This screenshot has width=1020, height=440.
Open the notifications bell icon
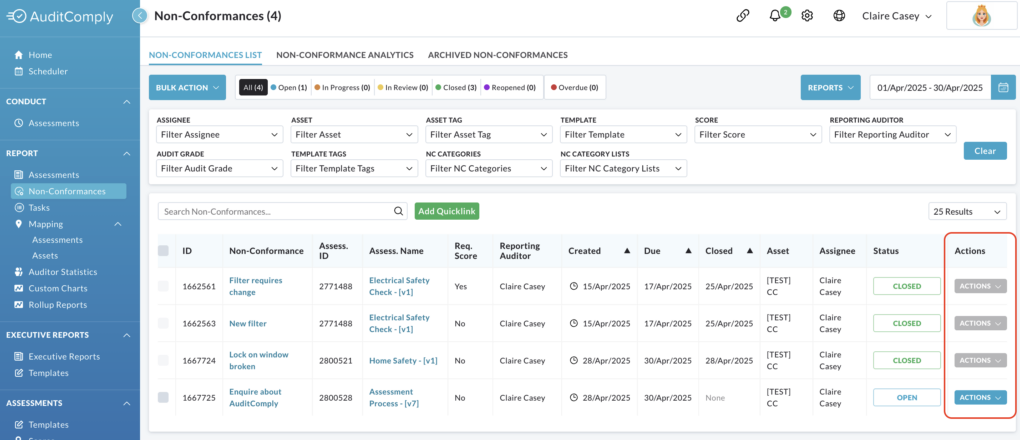click(x=775, y=16)
